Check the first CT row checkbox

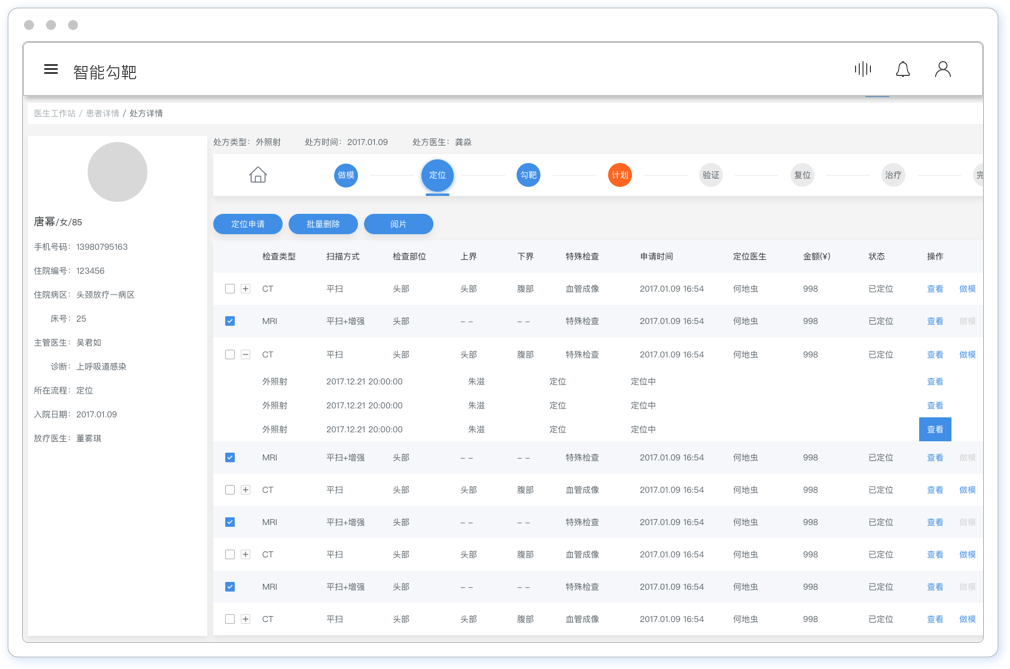[x=230, y=289]
